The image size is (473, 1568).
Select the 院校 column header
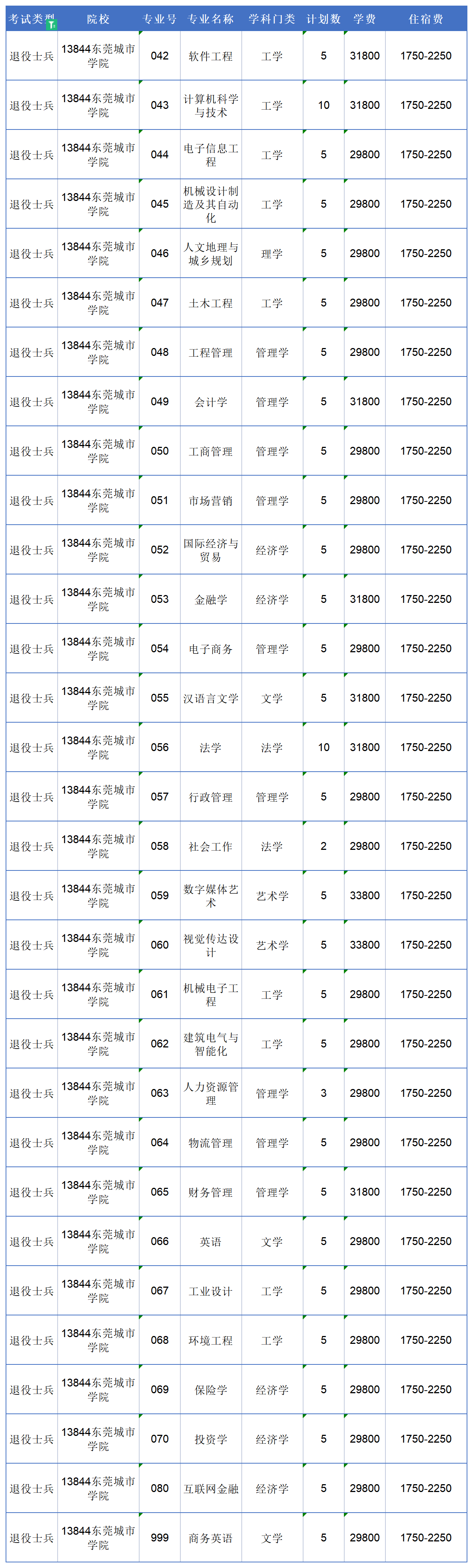[98, 19]
